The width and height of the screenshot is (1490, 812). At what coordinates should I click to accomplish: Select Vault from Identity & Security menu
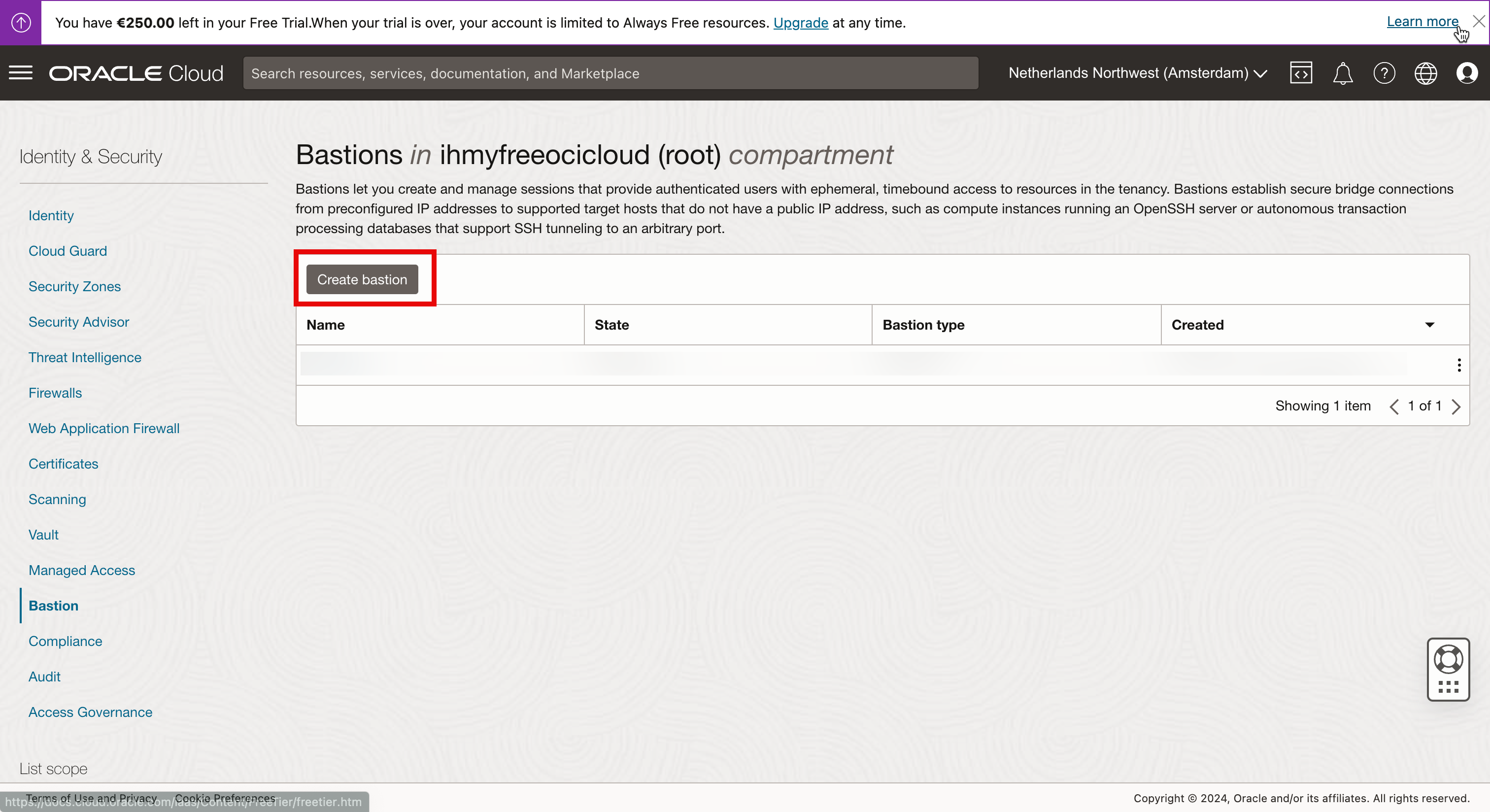coord(43,535)
